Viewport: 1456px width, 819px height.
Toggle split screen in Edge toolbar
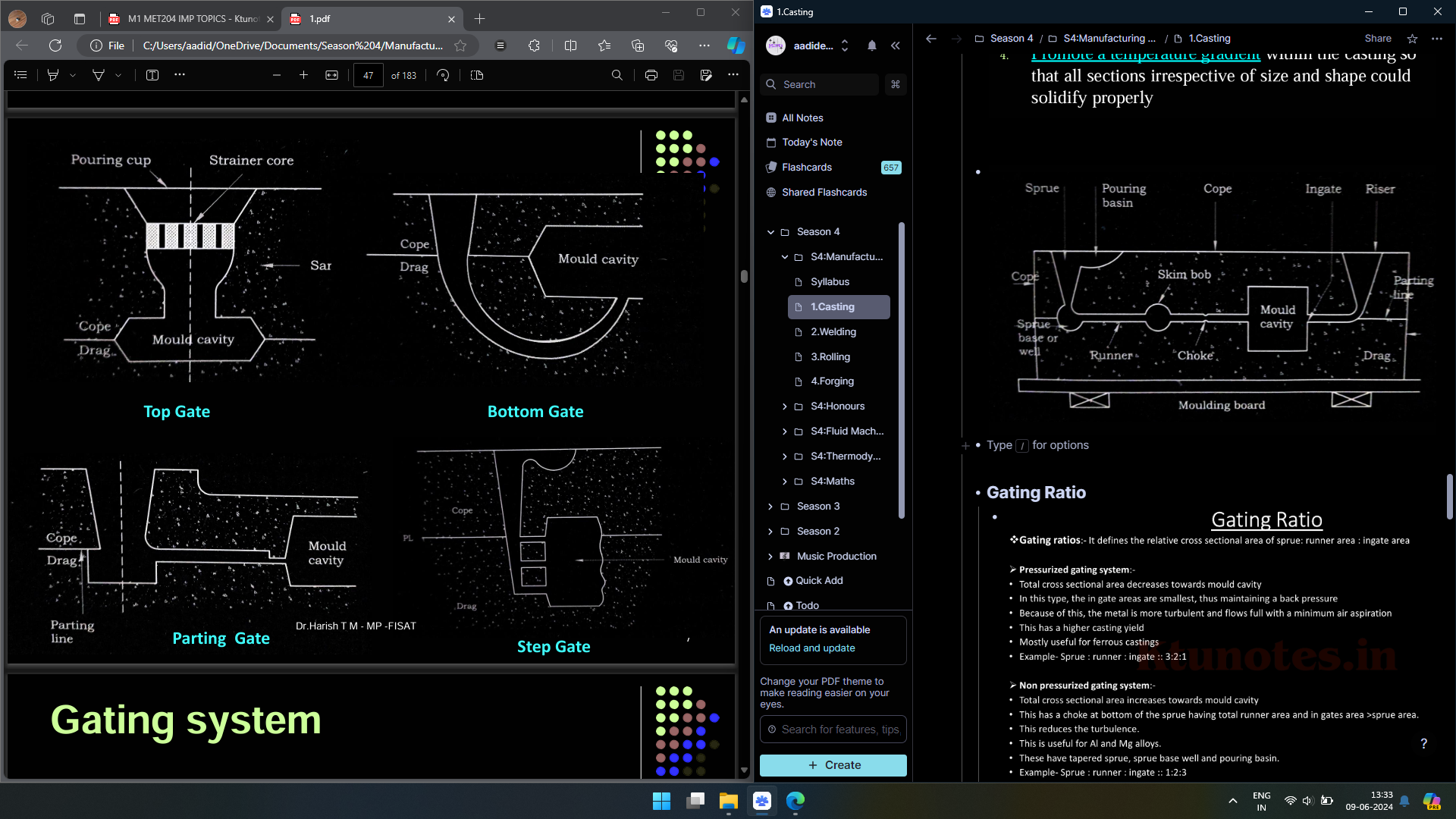tap(570, 45)
